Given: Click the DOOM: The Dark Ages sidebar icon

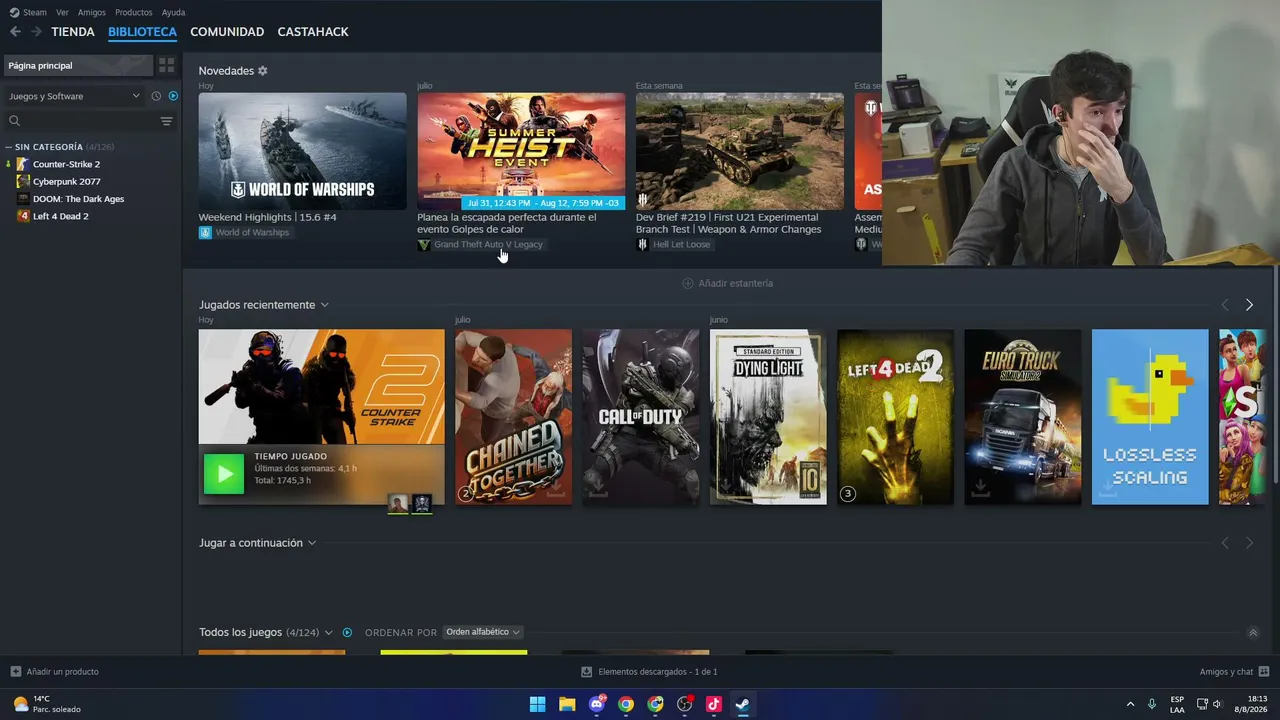Looking at the screenshot, I should tap(24, 199).
